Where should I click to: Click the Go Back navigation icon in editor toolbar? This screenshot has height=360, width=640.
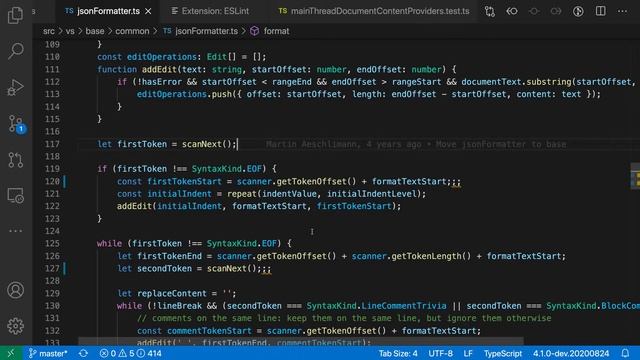(512, 11)
